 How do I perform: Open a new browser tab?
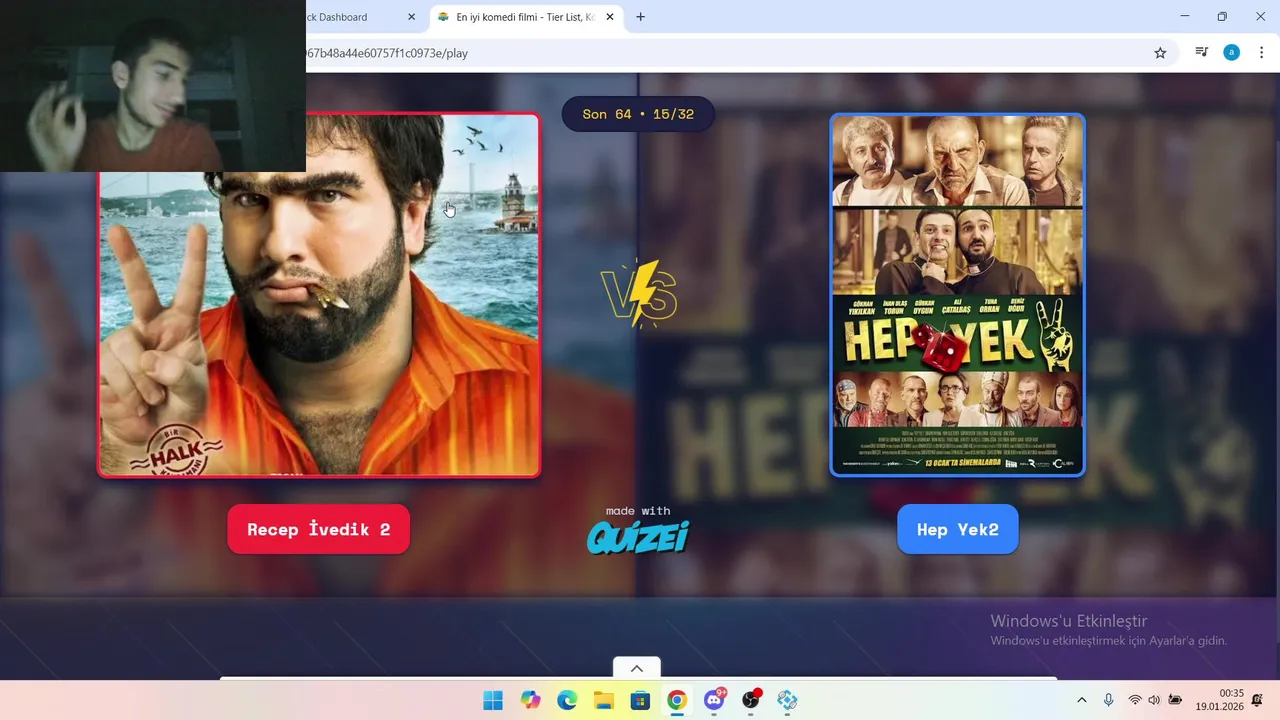point(640,17)
